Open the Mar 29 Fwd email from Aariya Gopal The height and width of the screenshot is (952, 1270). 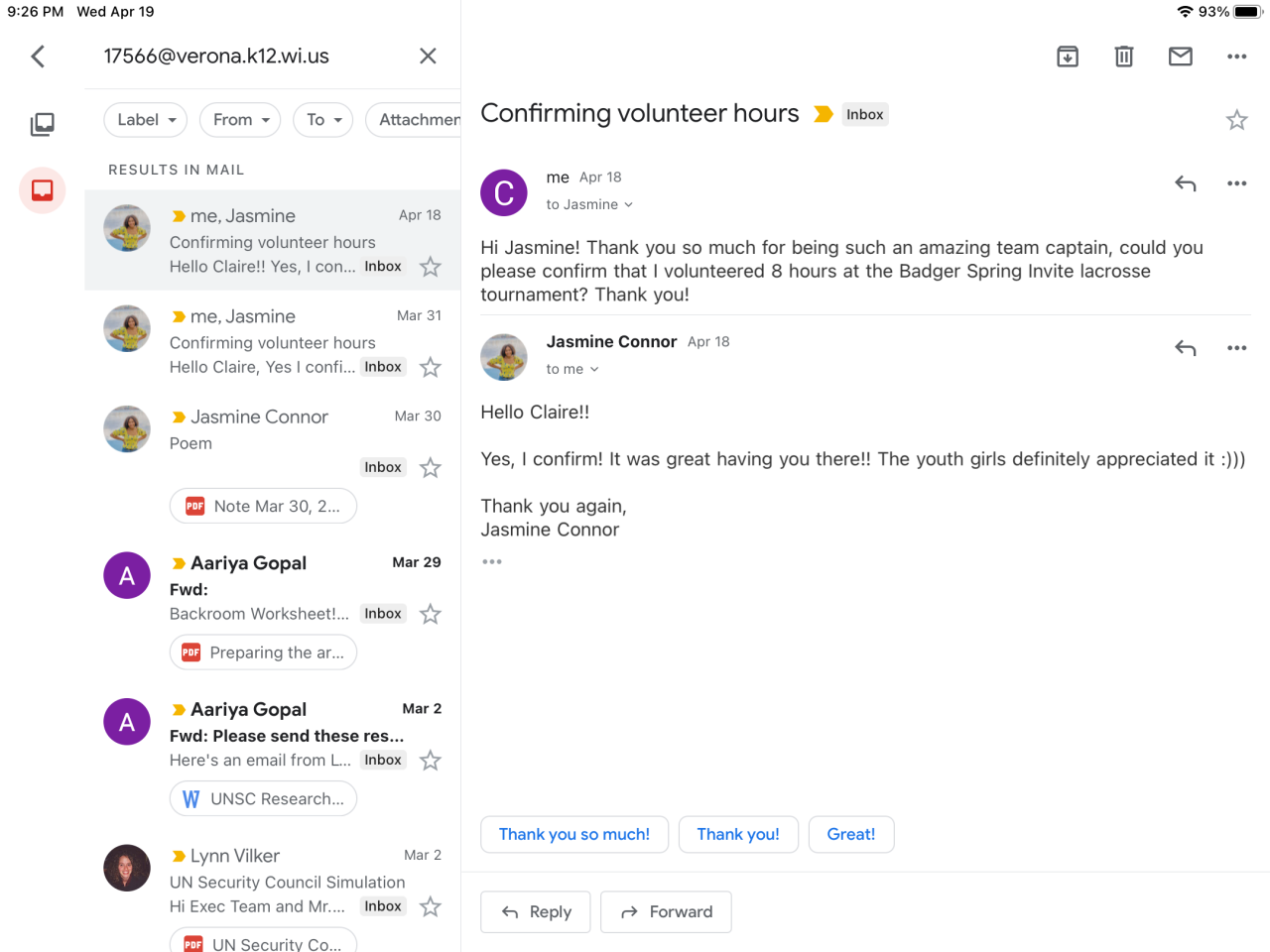pos(288,588)
